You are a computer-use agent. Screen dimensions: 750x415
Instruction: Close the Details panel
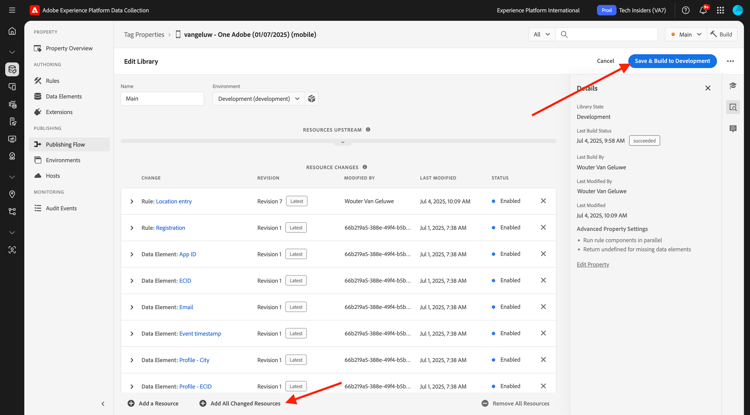click(x=708, y=88)
